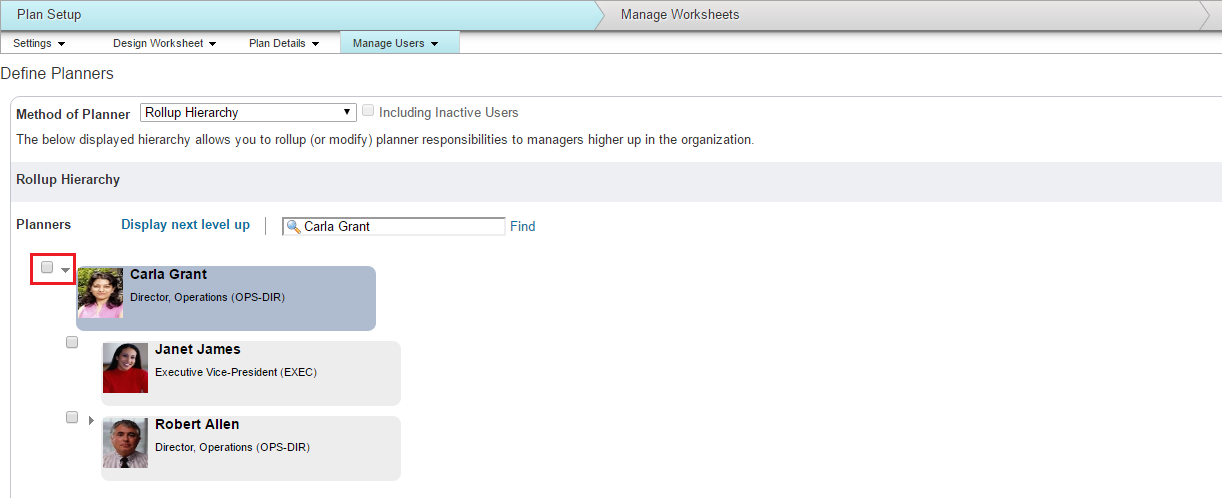The width and height of the screenshot is (1222, 498).
Task: Click the Find link
Action: 523,227
